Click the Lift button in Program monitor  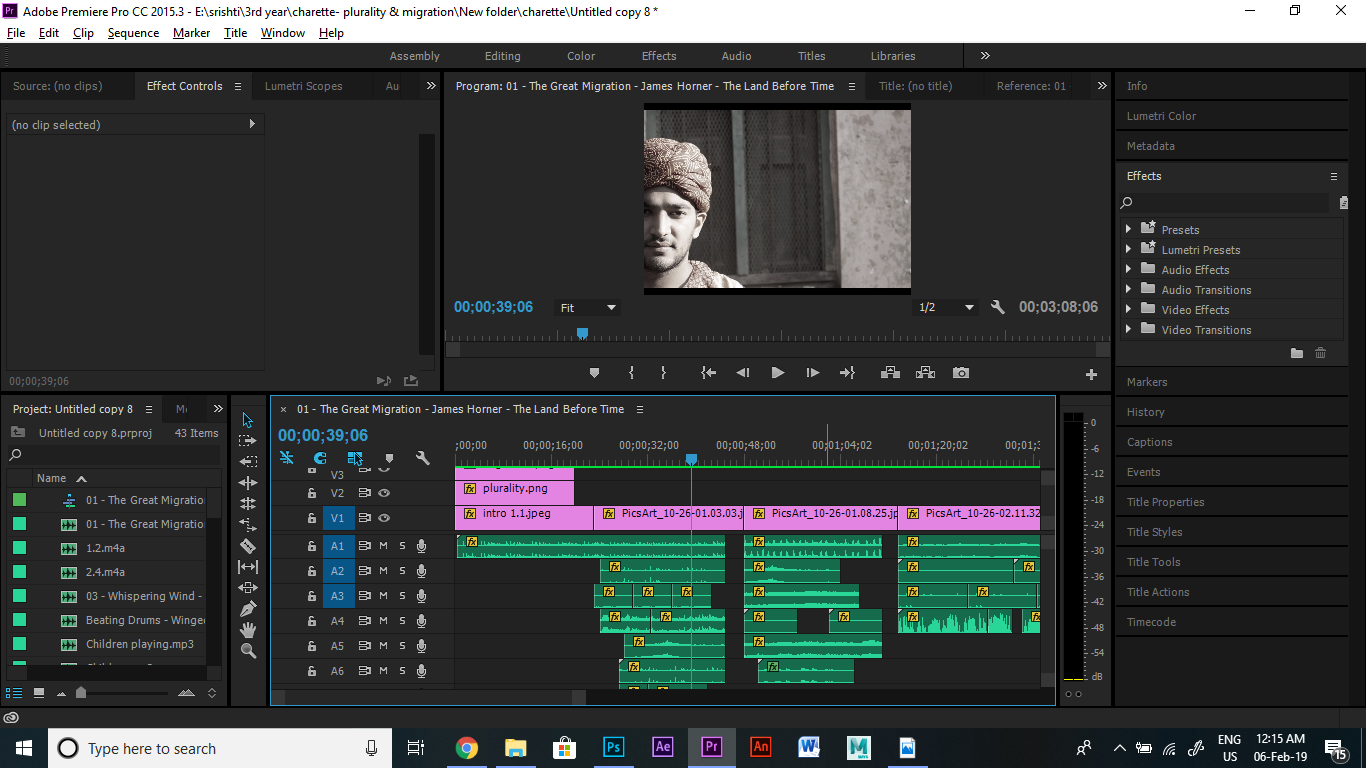(890, 373)
